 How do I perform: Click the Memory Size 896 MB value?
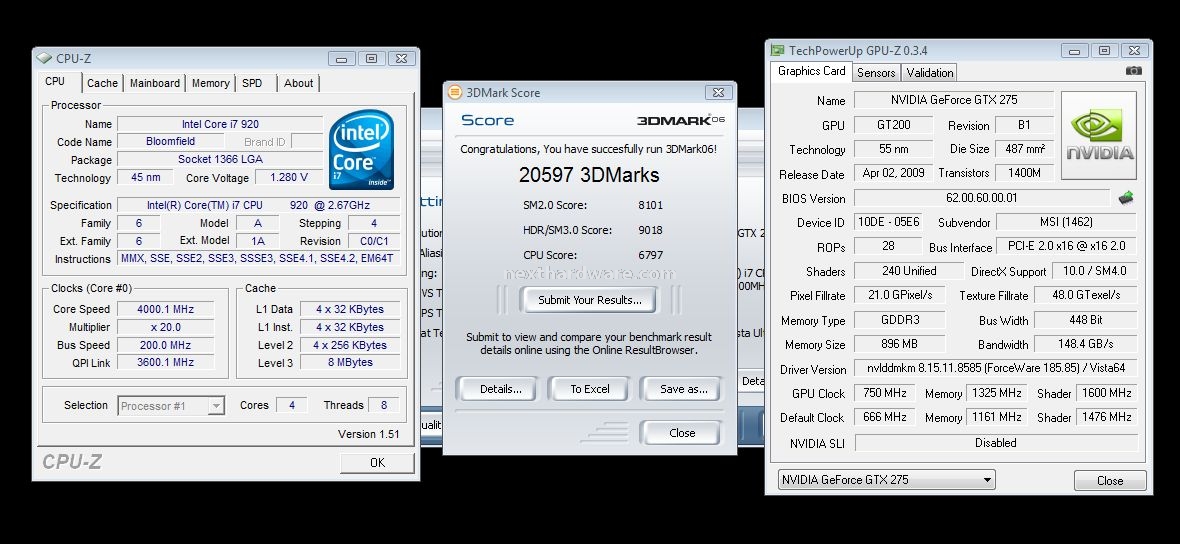(899, 344)
